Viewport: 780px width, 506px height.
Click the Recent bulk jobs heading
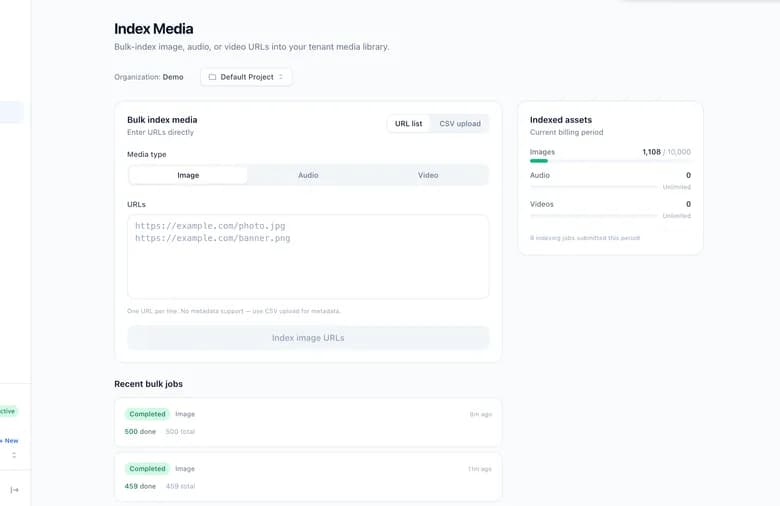click(148, 384)
